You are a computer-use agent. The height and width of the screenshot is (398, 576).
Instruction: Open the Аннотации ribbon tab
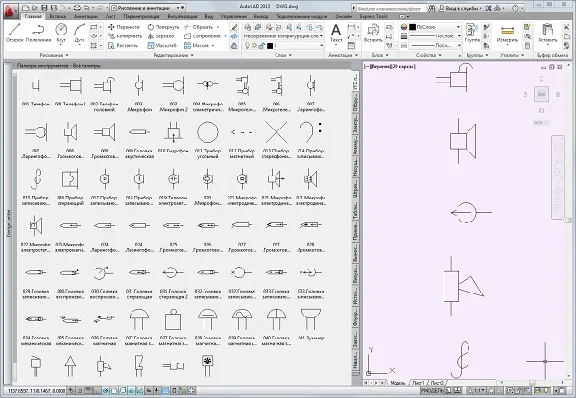[86, 16]
